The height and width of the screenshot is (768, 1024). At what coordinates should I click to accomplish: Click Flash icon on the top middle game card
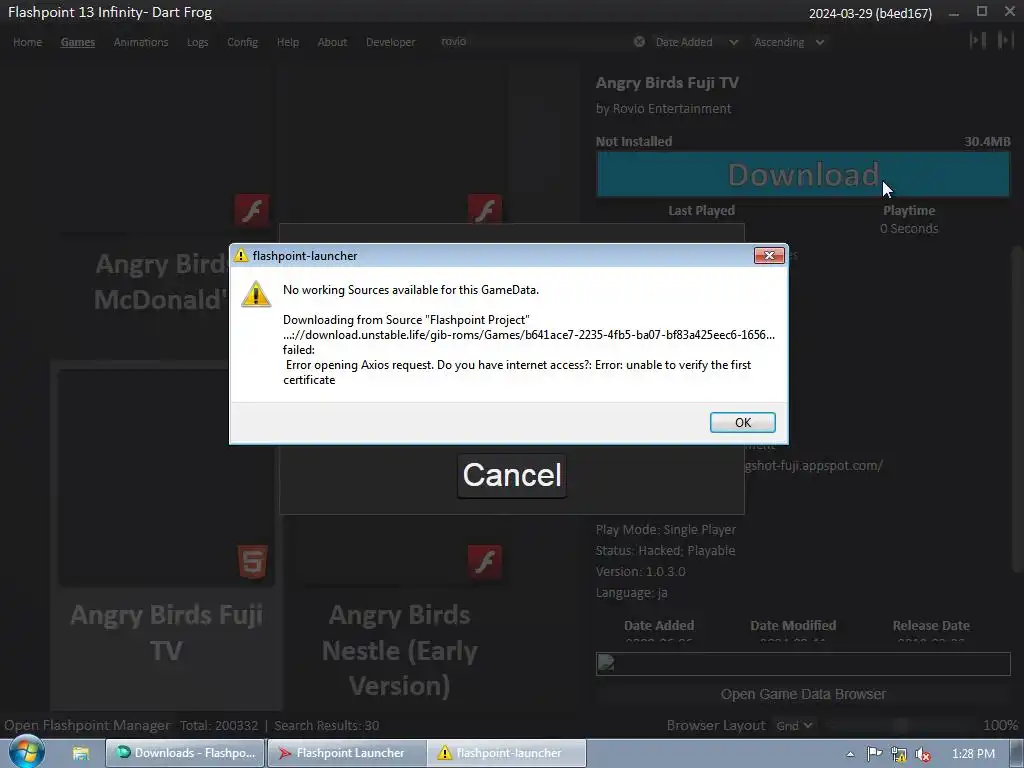coord(485,210)
